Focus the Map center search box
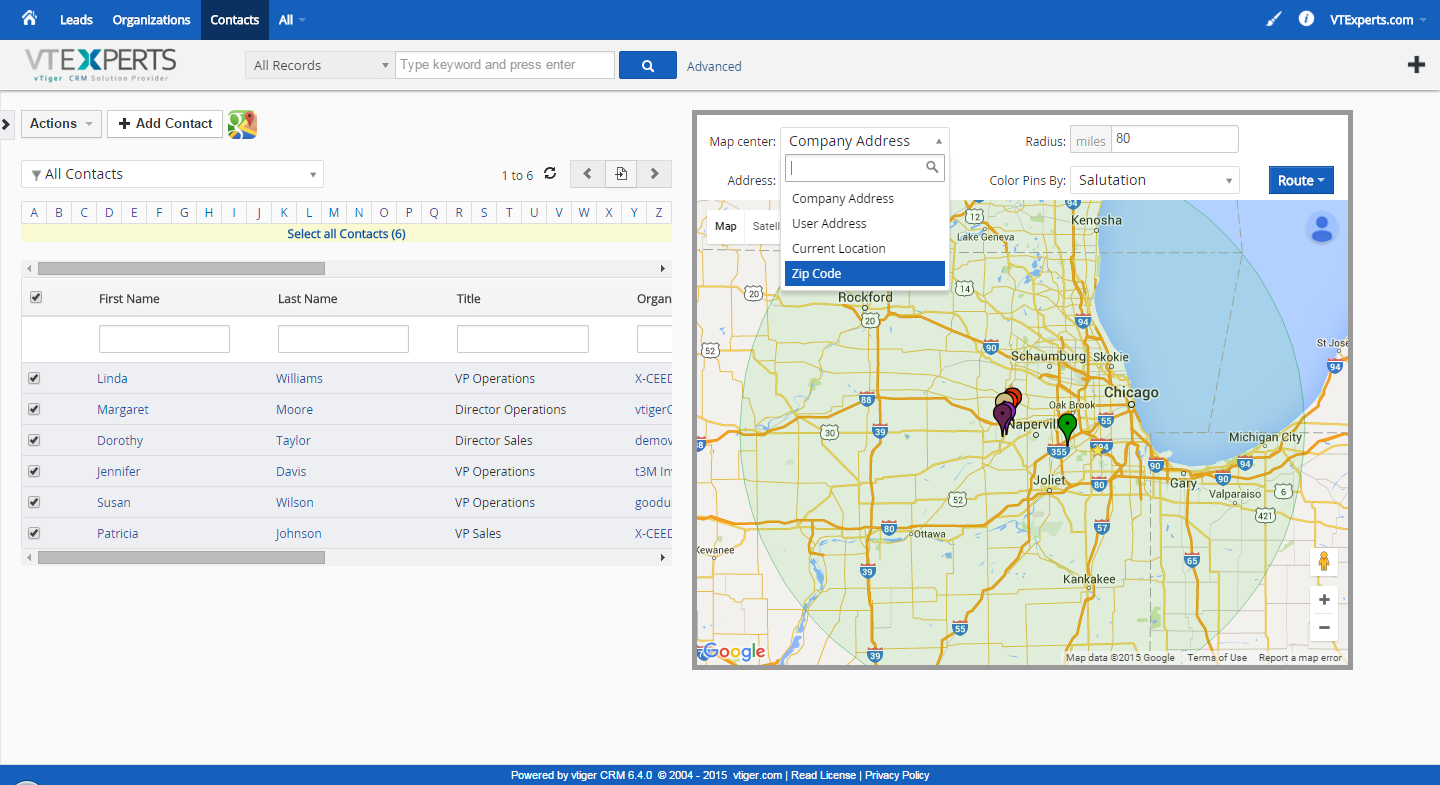Image resolution: width=1440 pixels, height=785 pixels. coord(865,168)
